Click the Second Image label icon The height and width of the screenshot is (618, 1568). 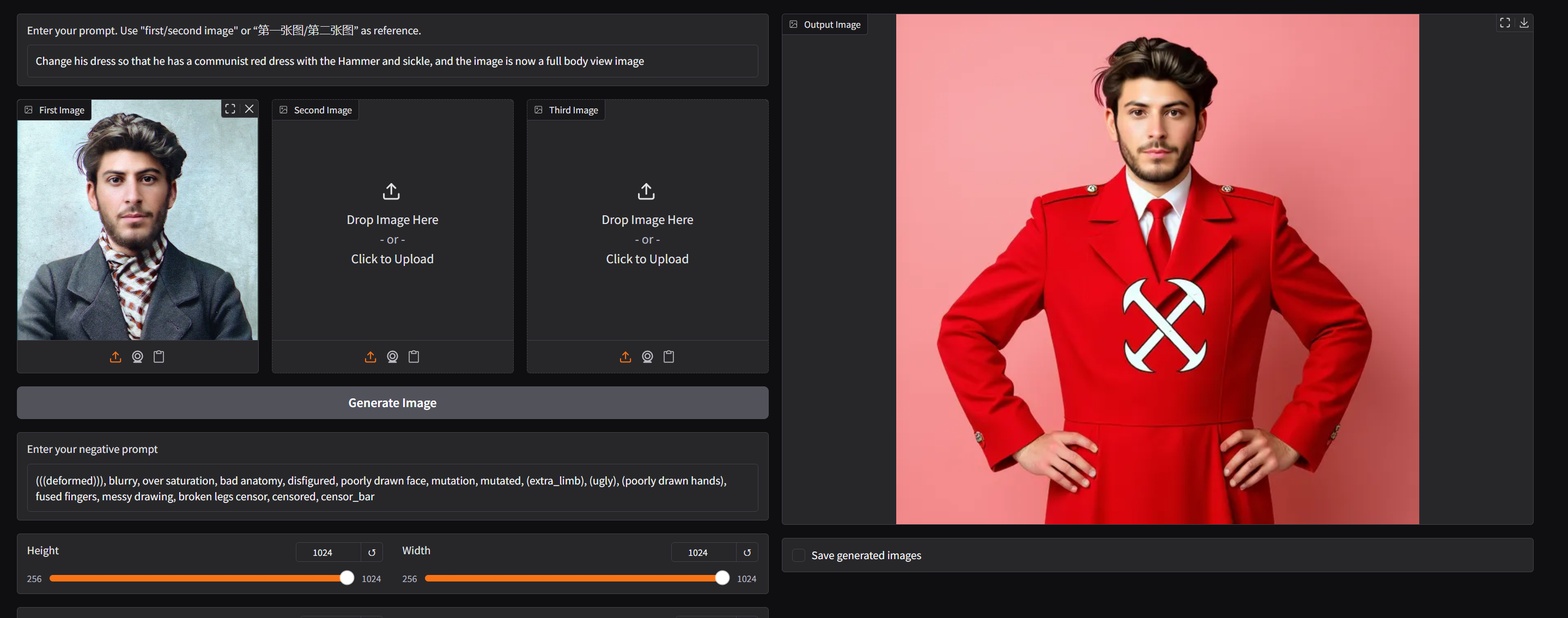284,110
